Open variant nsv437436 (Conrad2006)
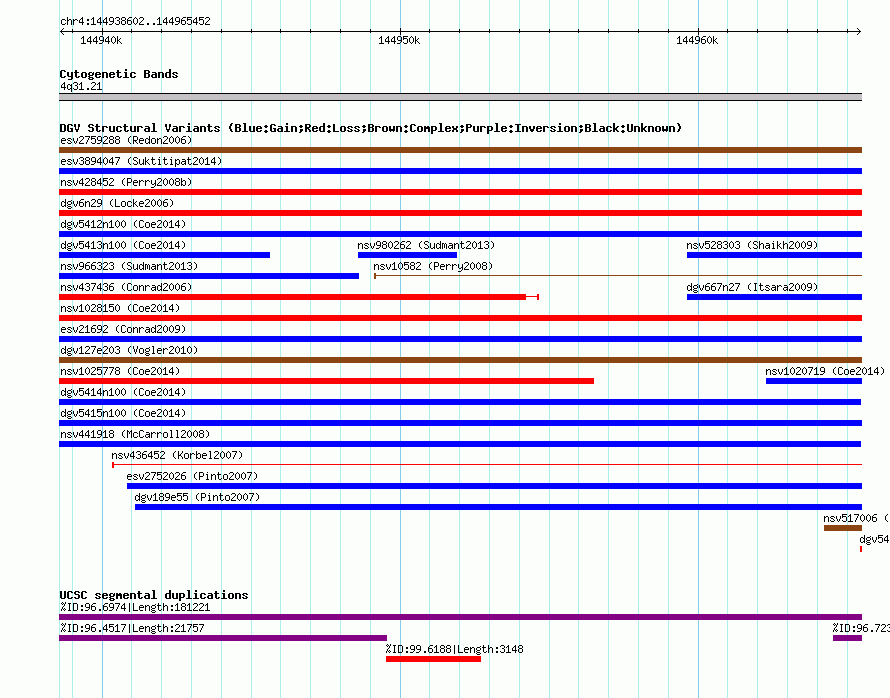 pos(126,287)
